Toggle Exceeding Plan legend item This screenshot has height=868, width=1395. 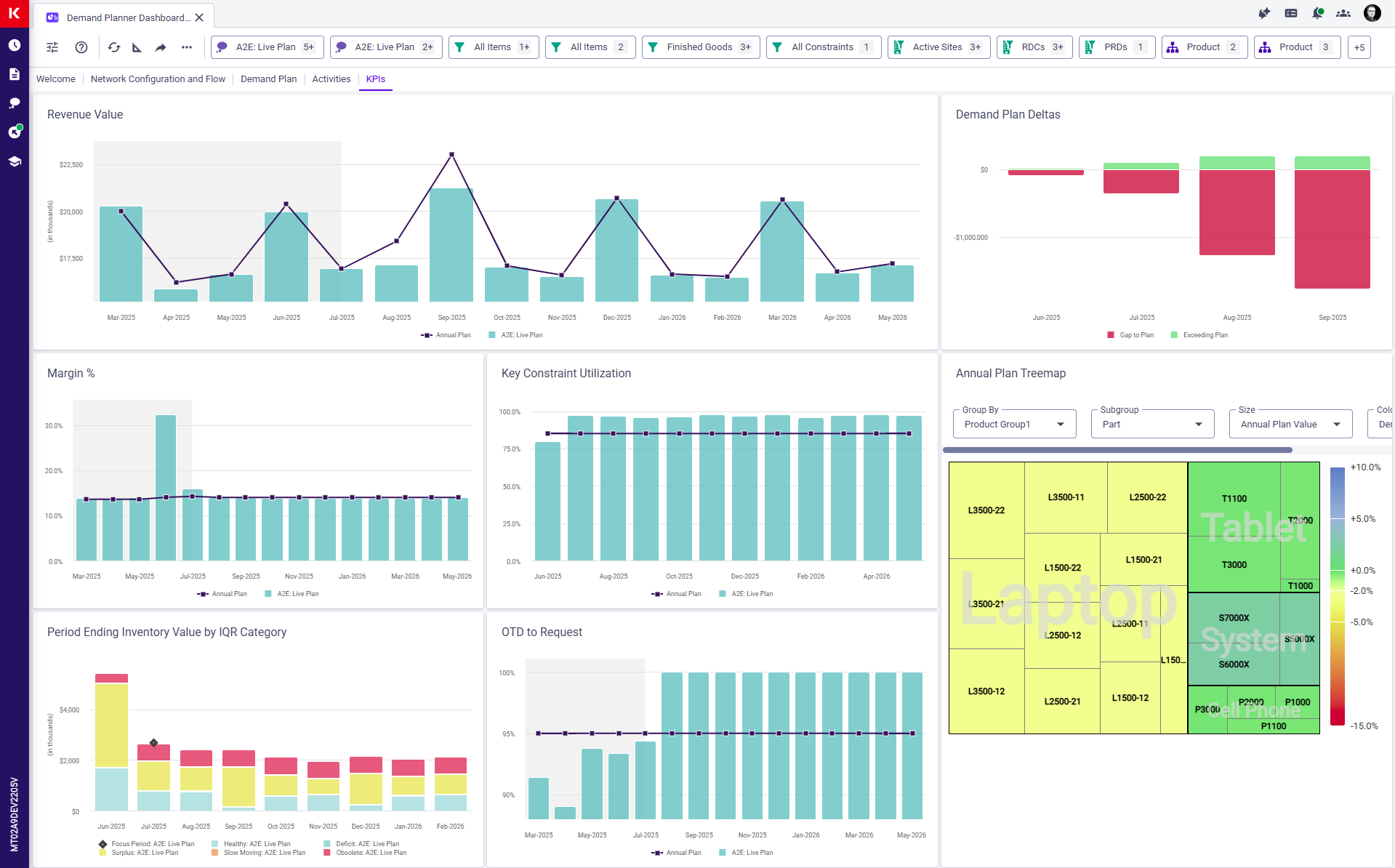tap(1199, 335)
